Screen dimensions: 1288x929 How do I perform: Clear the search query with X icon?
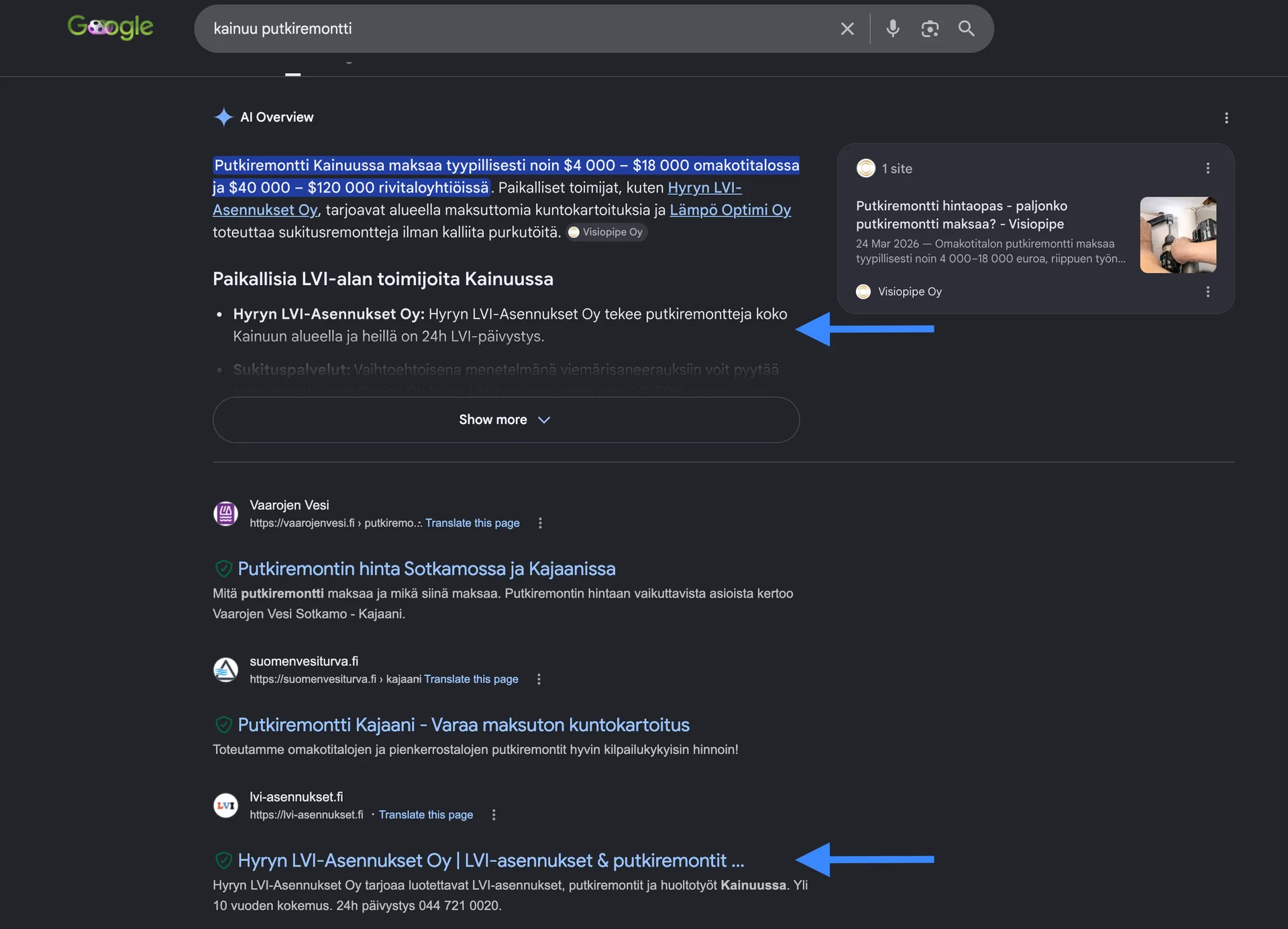point(847,29)
